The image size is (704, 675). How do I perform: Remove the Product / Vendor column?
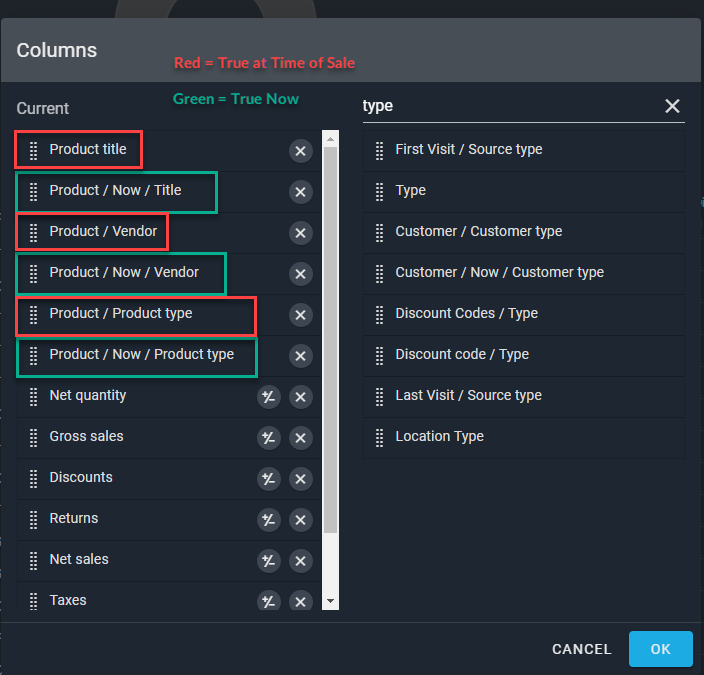tap(300, 233)
